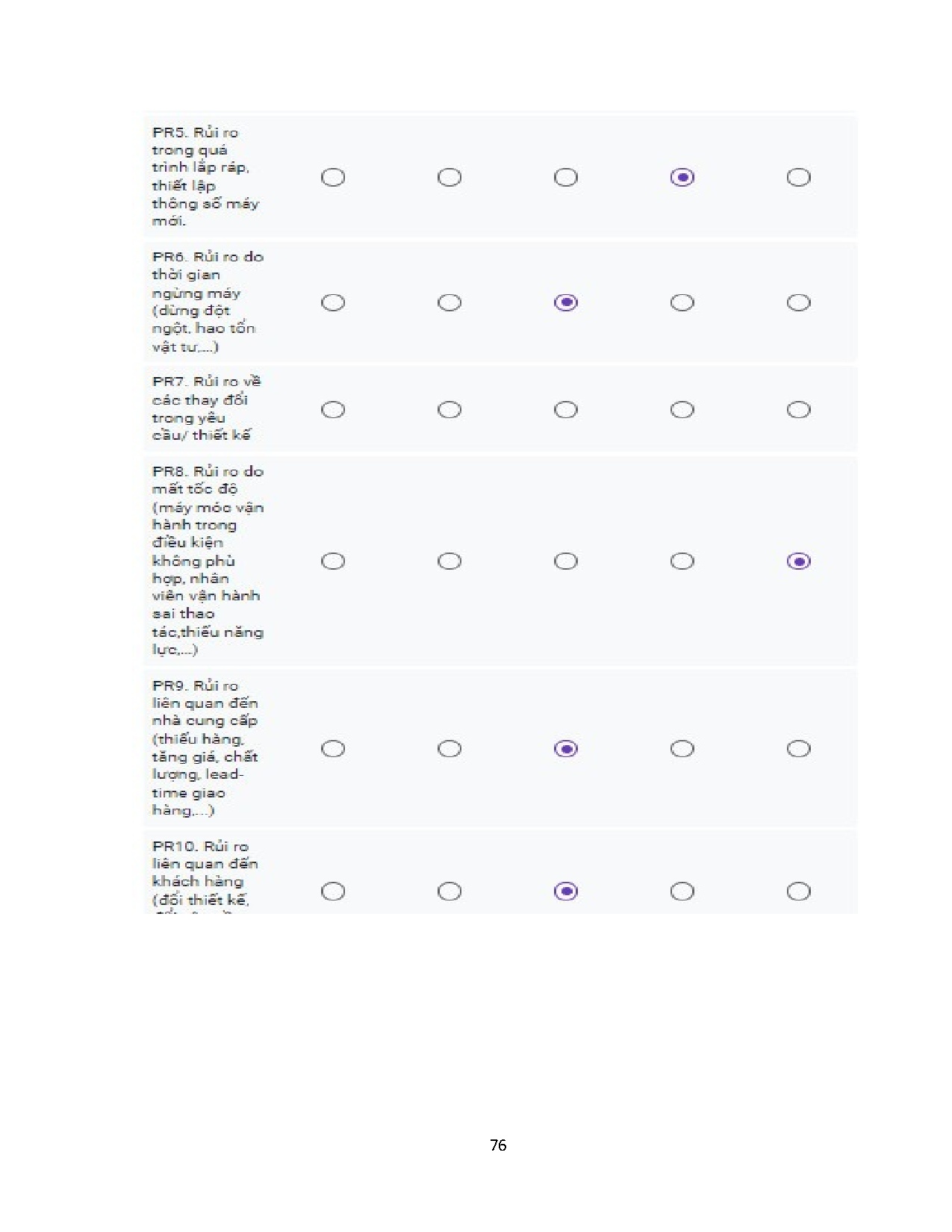Click page number 76 at the bottom
Viewport: 952px width, 1232px height.
coord(498,1145)
